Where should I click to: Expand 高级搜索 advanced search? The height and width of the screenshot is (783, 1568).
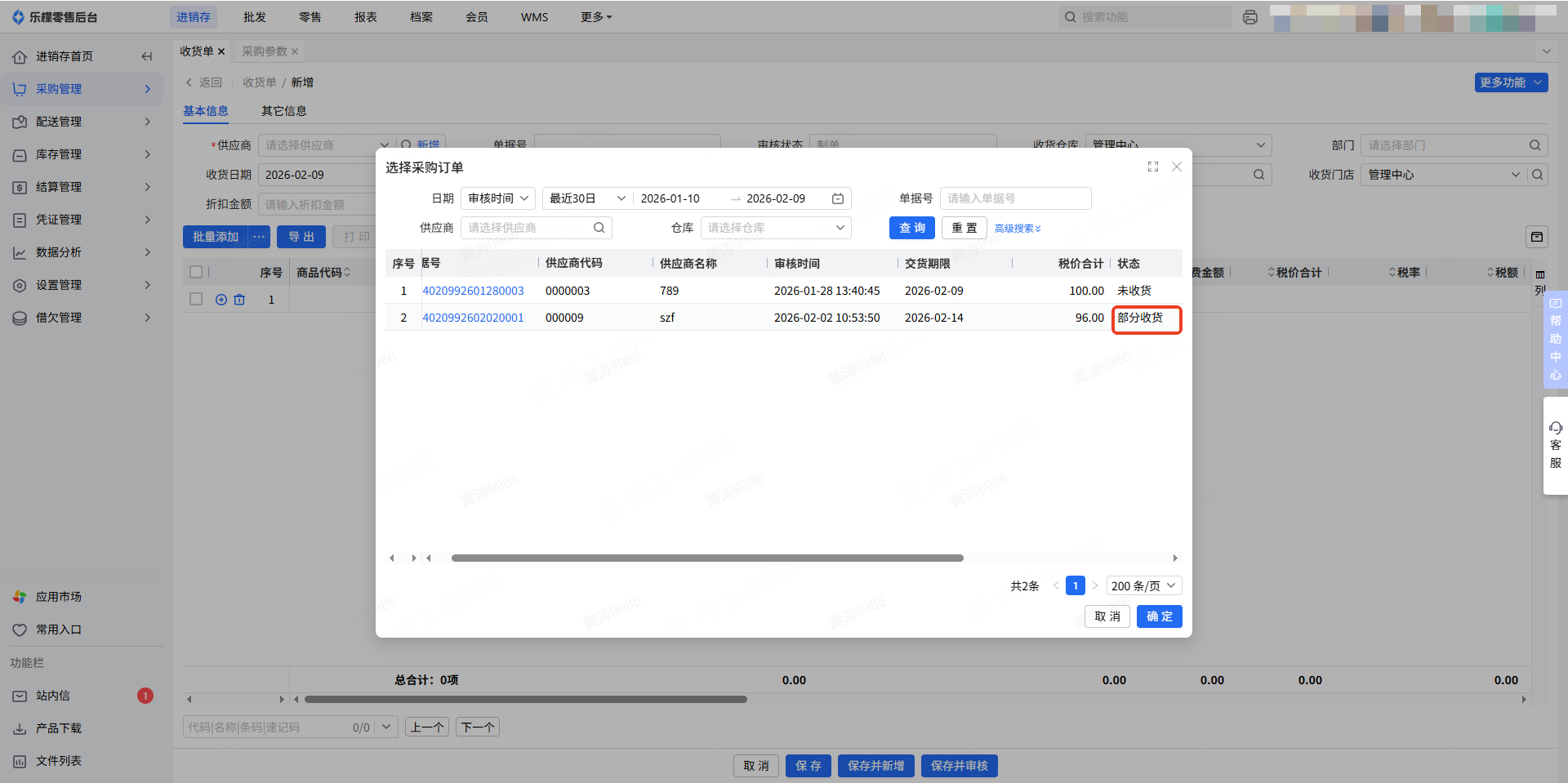1018,229
